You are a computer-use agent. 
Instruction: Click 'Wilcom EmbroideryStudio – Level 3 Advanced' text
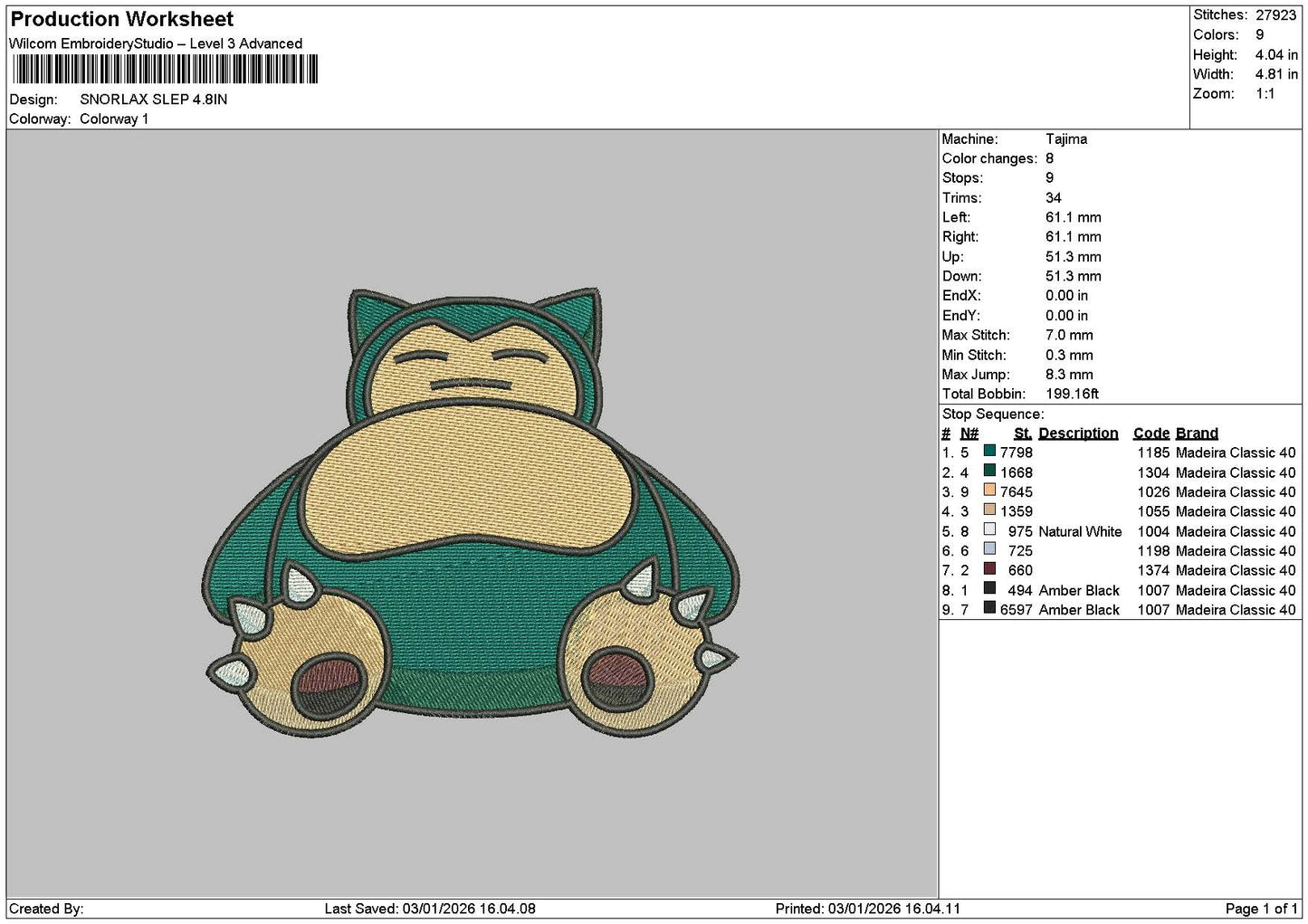click(156, 43)
